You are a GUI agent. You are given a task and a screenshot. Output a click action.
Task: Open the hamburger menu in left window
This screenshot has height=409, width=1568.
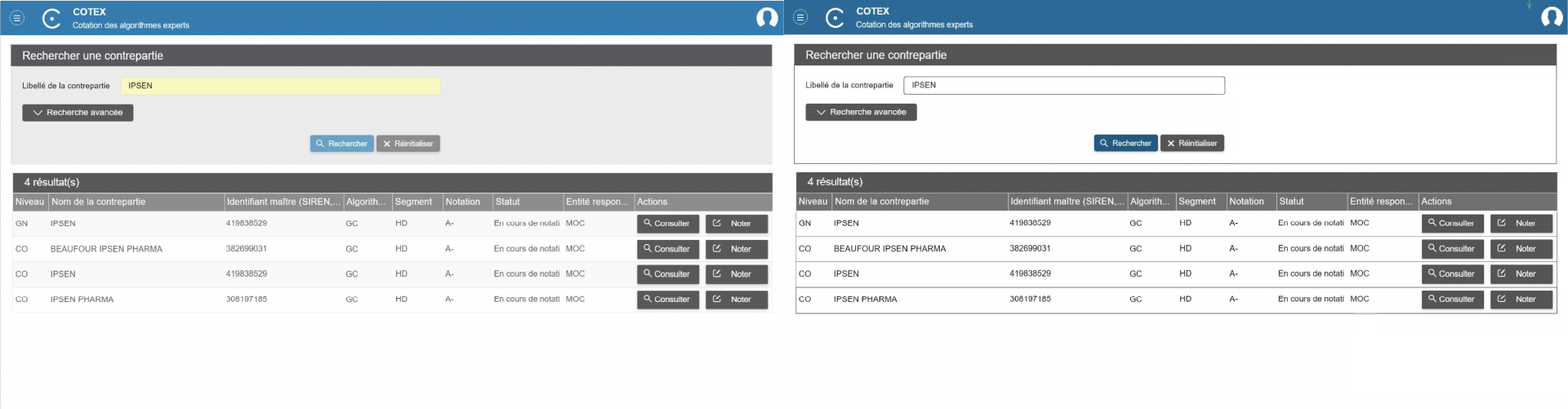[x=17, y=17]
